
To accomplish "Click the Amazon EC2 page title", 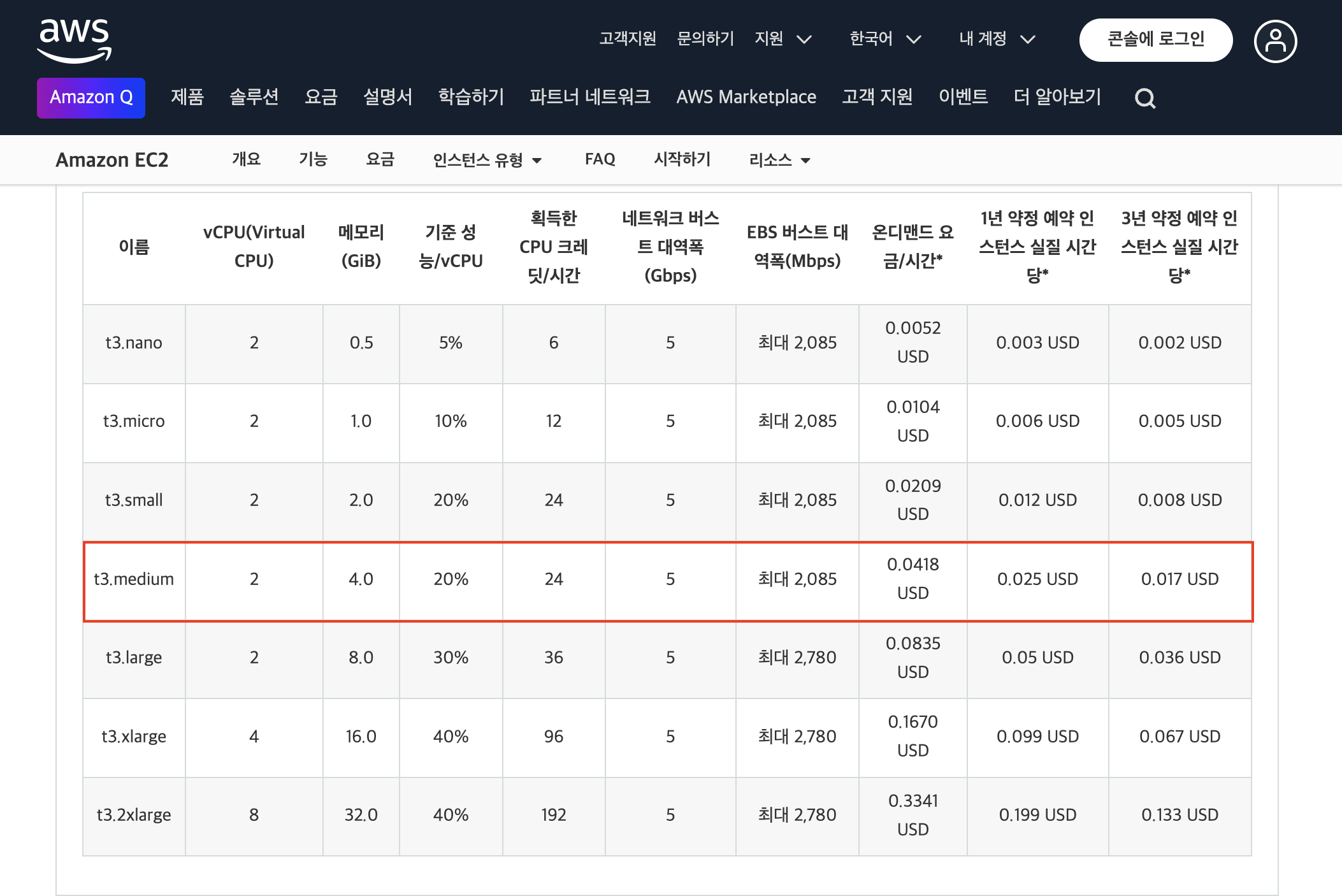I will point(112,160).
